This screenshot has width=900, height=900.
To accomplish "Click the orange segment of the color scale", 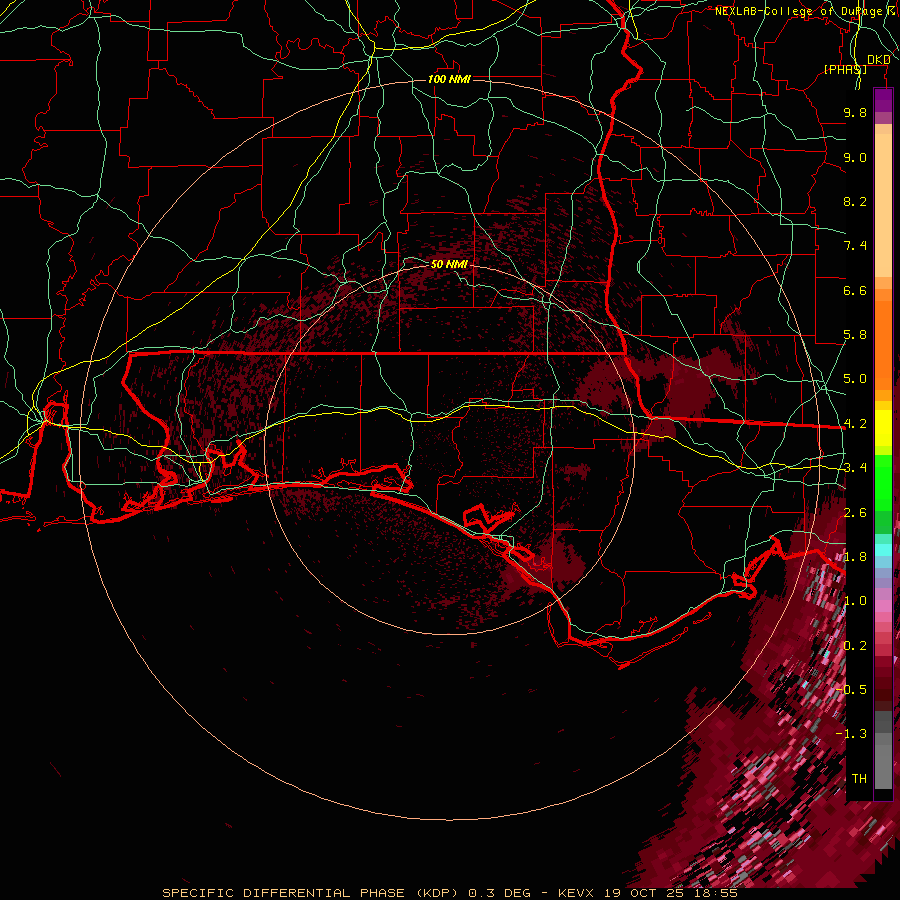I will (x=883, y=344).
